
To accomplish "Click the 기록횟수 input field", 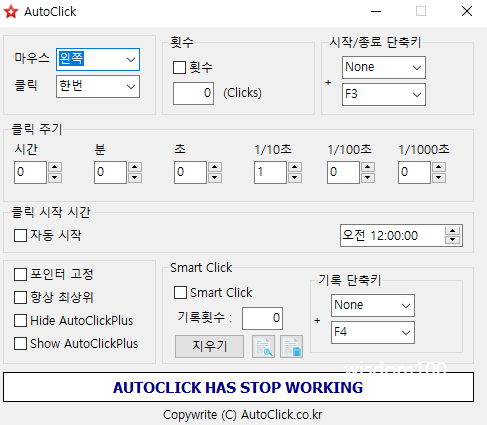I will point(262,318).
